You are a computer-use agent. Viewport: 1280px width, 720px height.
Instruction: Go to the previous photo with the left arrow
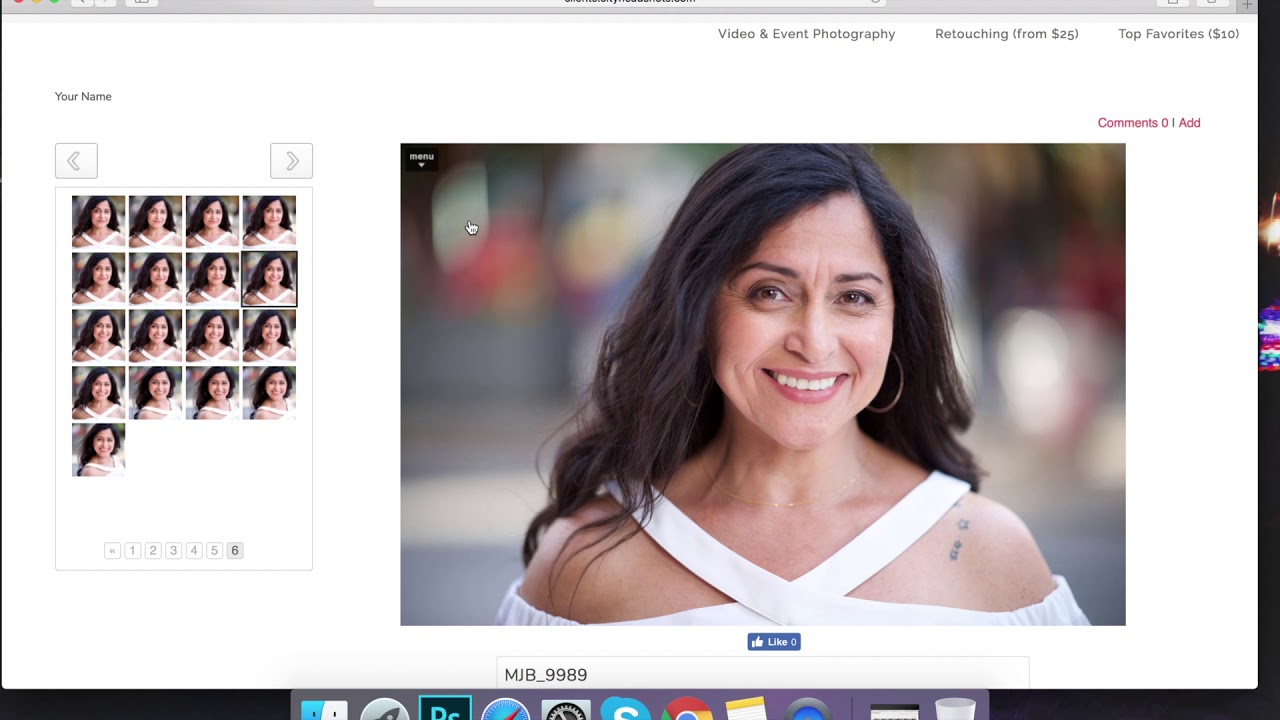point(76,161)
